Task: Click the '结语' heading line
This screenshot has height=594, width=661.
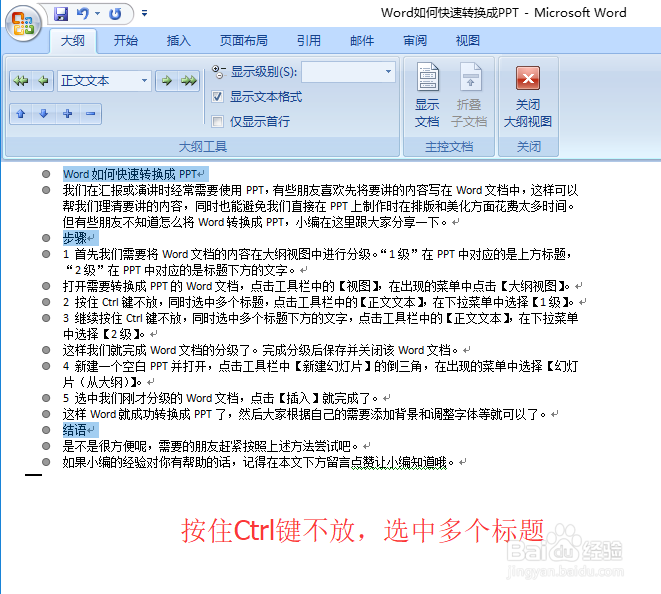Action: [x=75, y=430]
